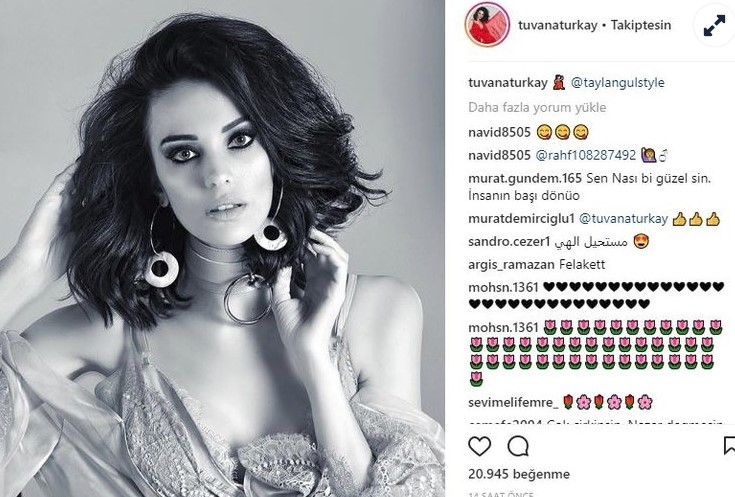View who liked via '20.945 beğenme'
Screen dimensions: 735x497
pos(519,474)
